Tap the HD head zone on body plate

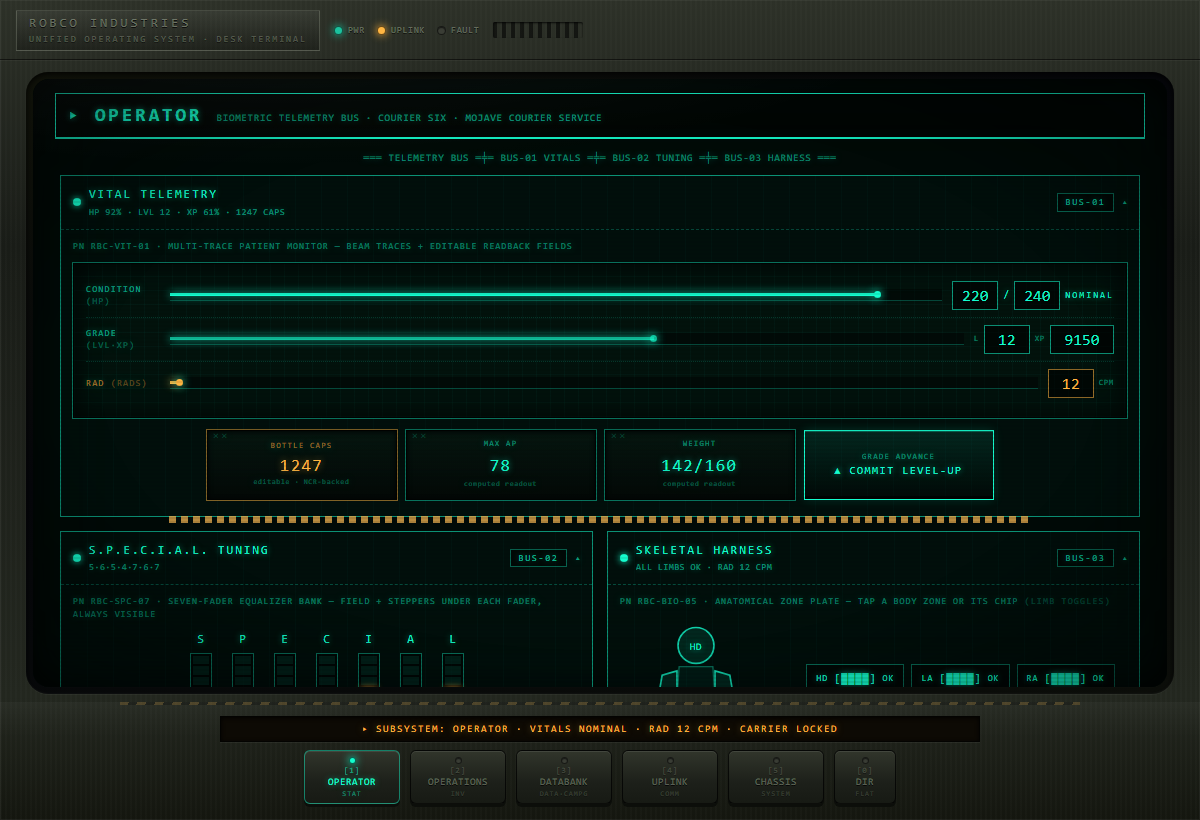pyautogui.click(x=696, y=646)
